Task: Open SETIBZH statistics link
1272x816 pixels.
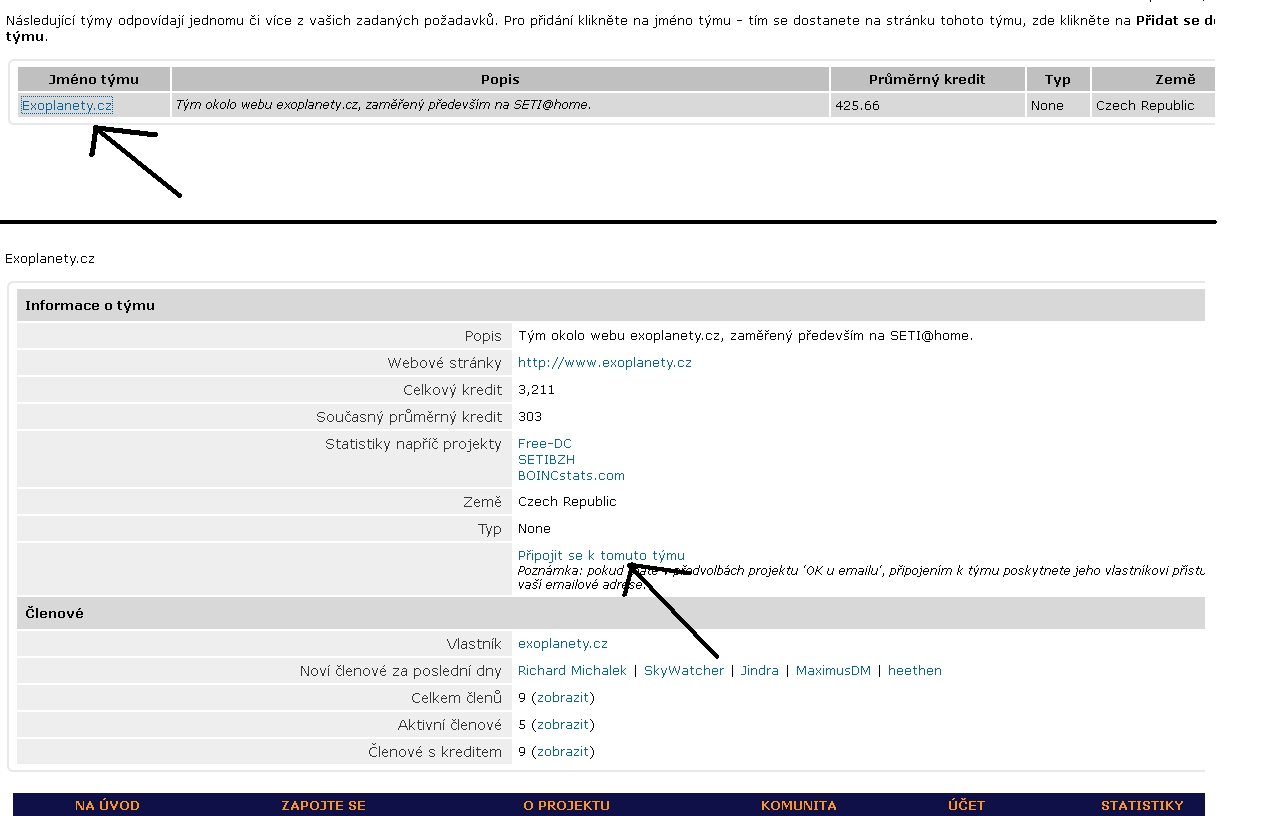Action: pyautogui.click(x=546, y=459)
